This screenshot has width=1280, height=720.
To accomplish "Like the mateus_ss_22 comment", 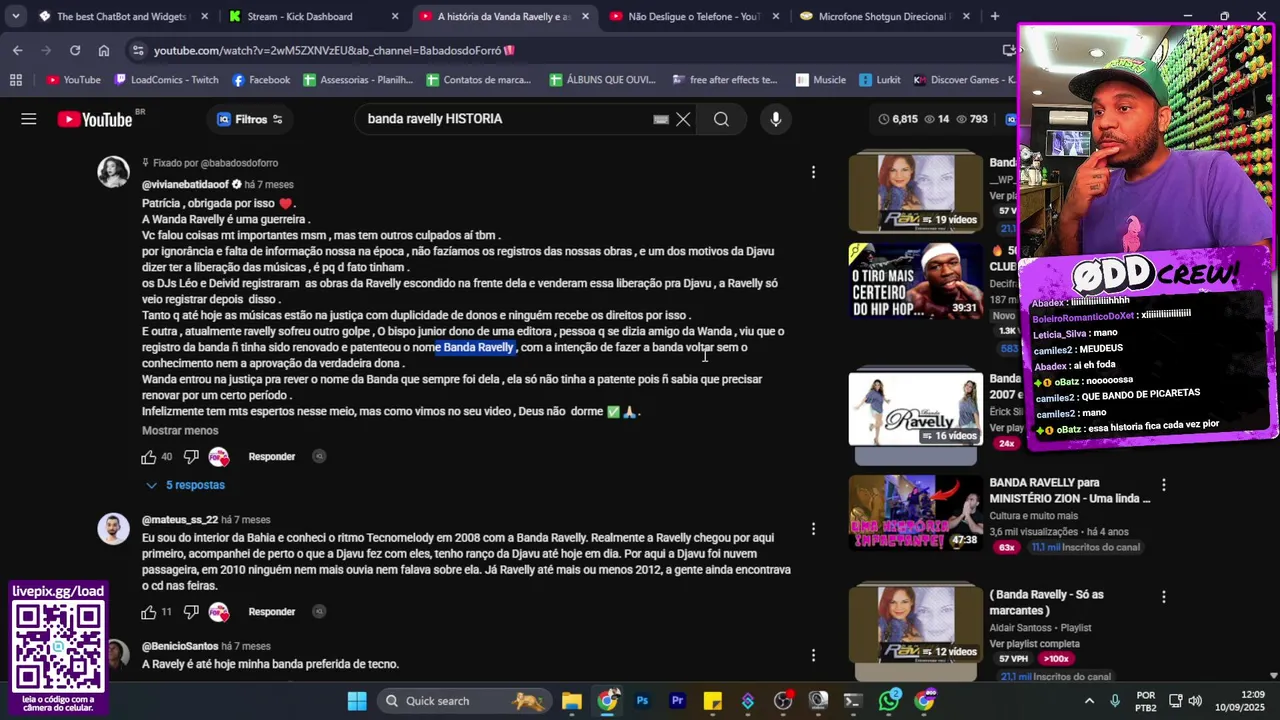I will pyautogui.click(x=149, y=612).
